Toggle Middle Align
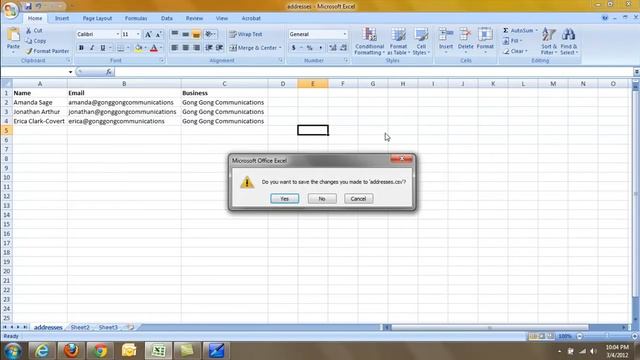 click(185, 34)
